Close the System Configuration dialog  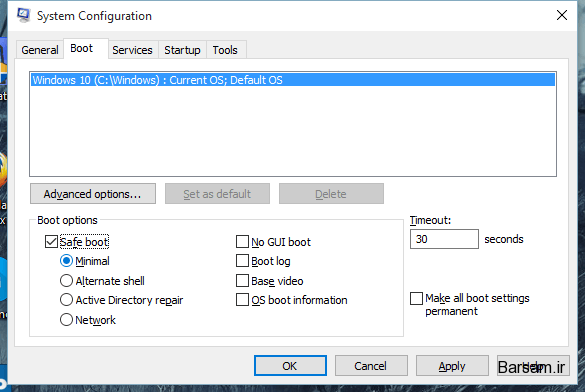pos(561,15)
